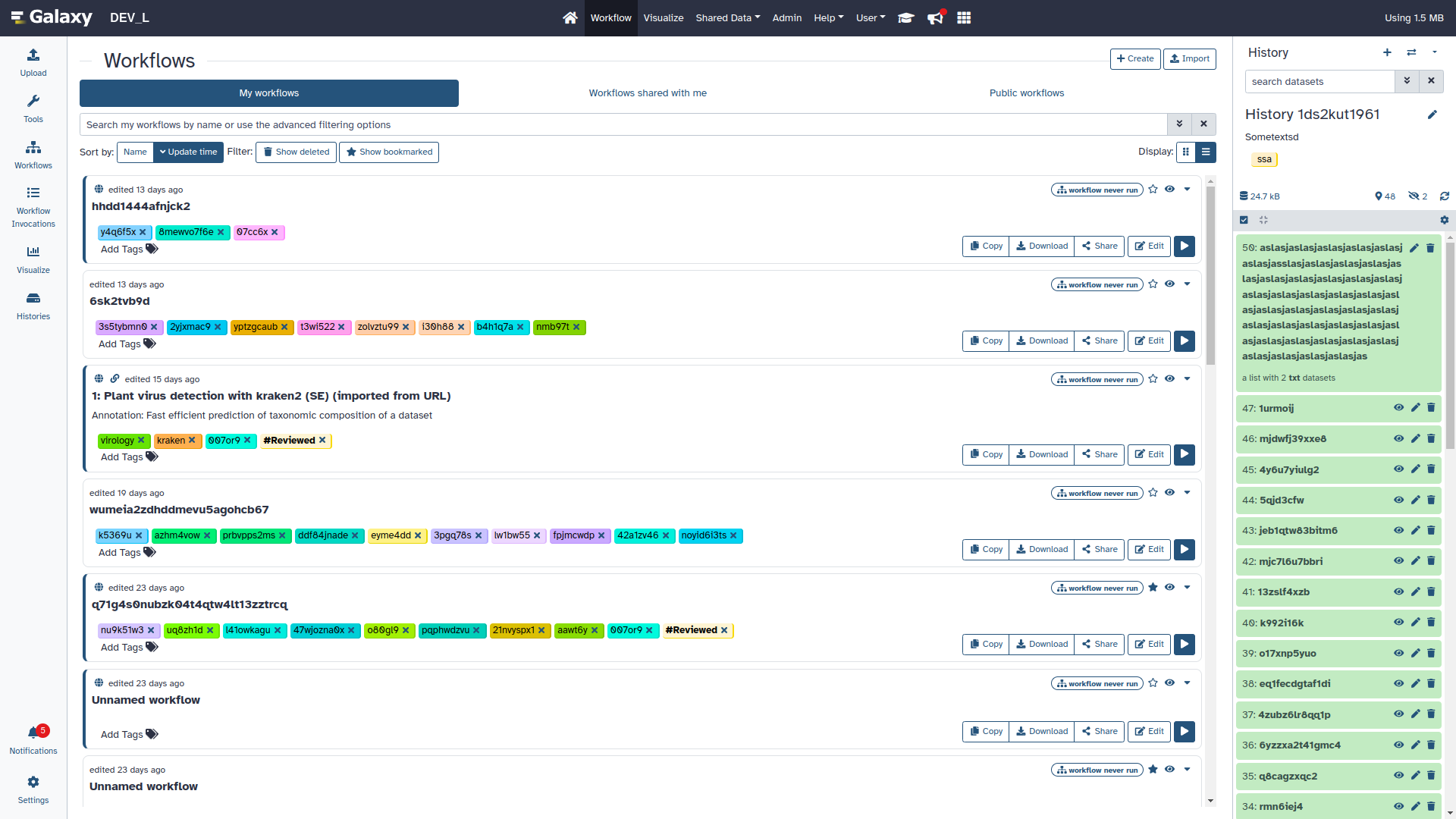
Task: Expand the Shared Data menu
Action: pos(726,17)
